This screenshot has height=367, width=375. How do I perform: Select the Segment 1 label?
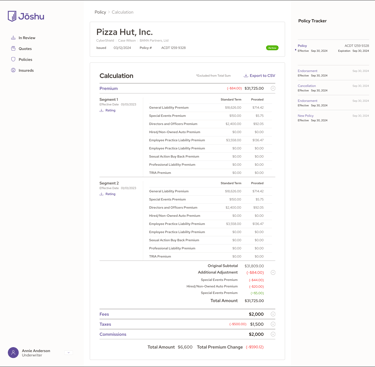(x=109, y=100)
